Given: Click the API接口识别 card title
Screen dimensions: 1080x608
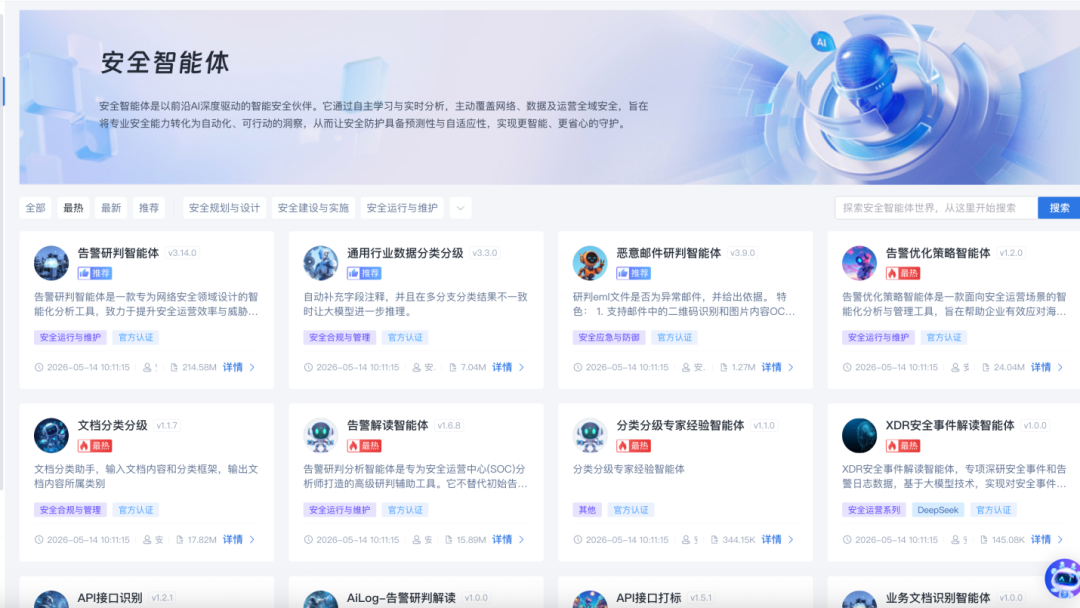Looking at the screenshot, I should pos(110,598).
